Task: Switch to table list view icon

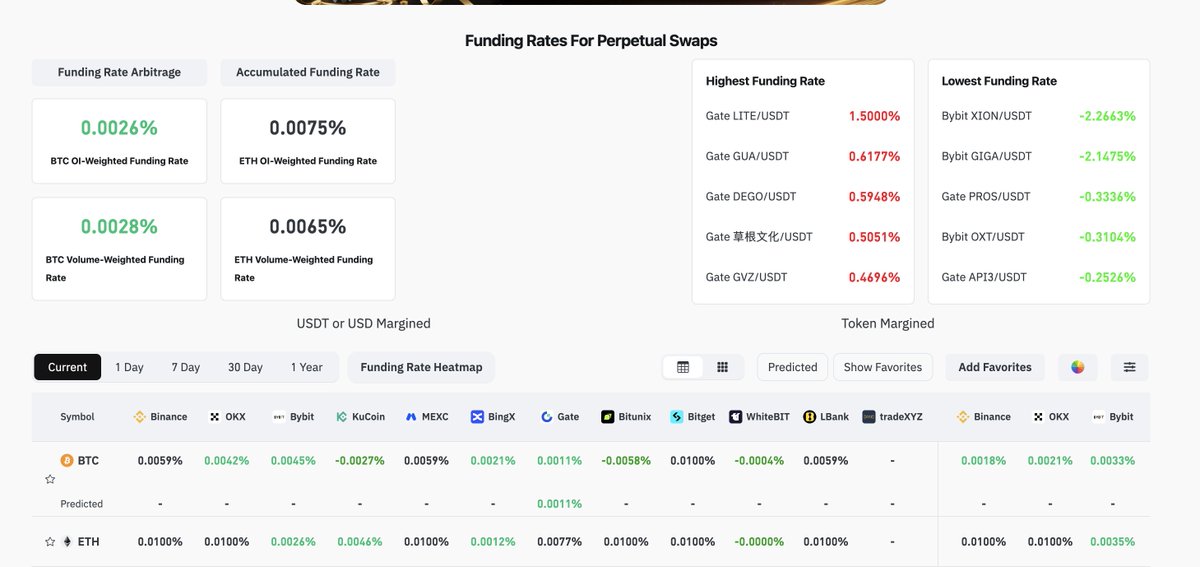Action: 683,367
